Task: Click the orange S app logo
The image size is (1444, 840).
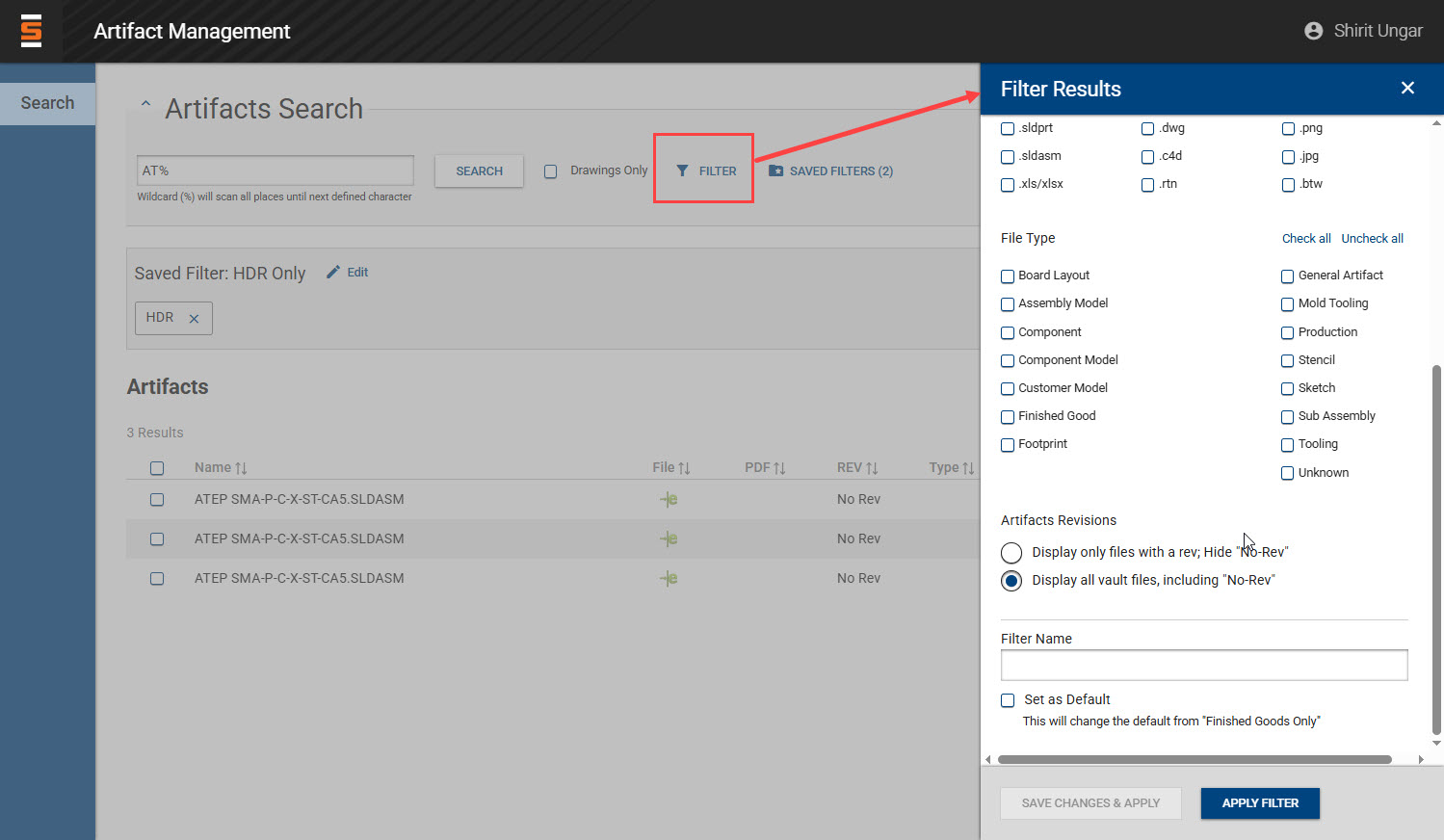Action: coord(31,31)
